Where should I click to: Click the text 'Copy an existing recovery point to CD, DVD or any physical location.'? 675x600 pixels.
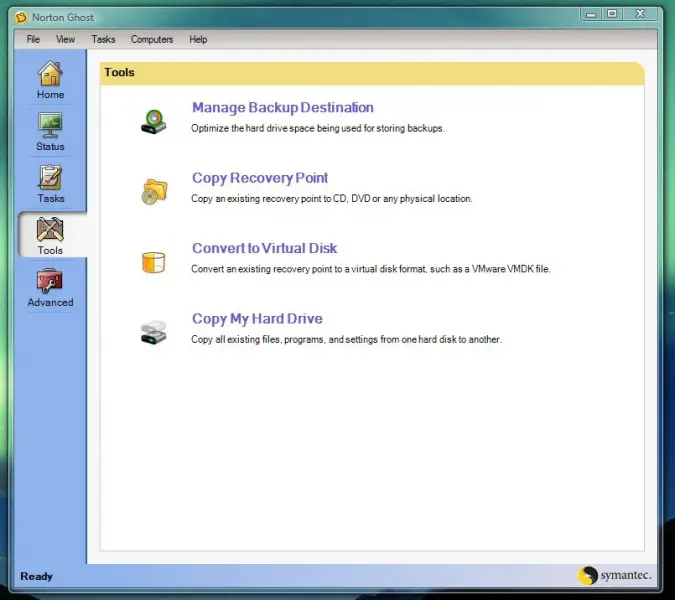click(x=331, y=198)
